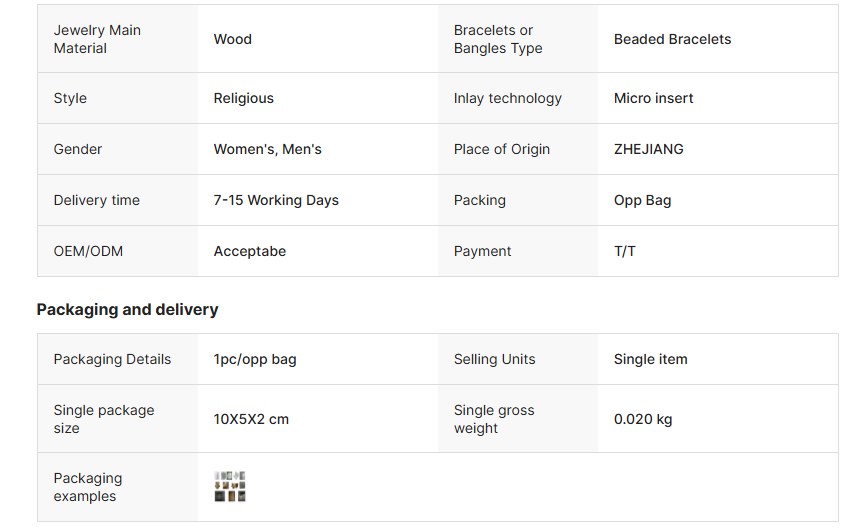Open the packaging examples thumbnail image

click(230, 487)
